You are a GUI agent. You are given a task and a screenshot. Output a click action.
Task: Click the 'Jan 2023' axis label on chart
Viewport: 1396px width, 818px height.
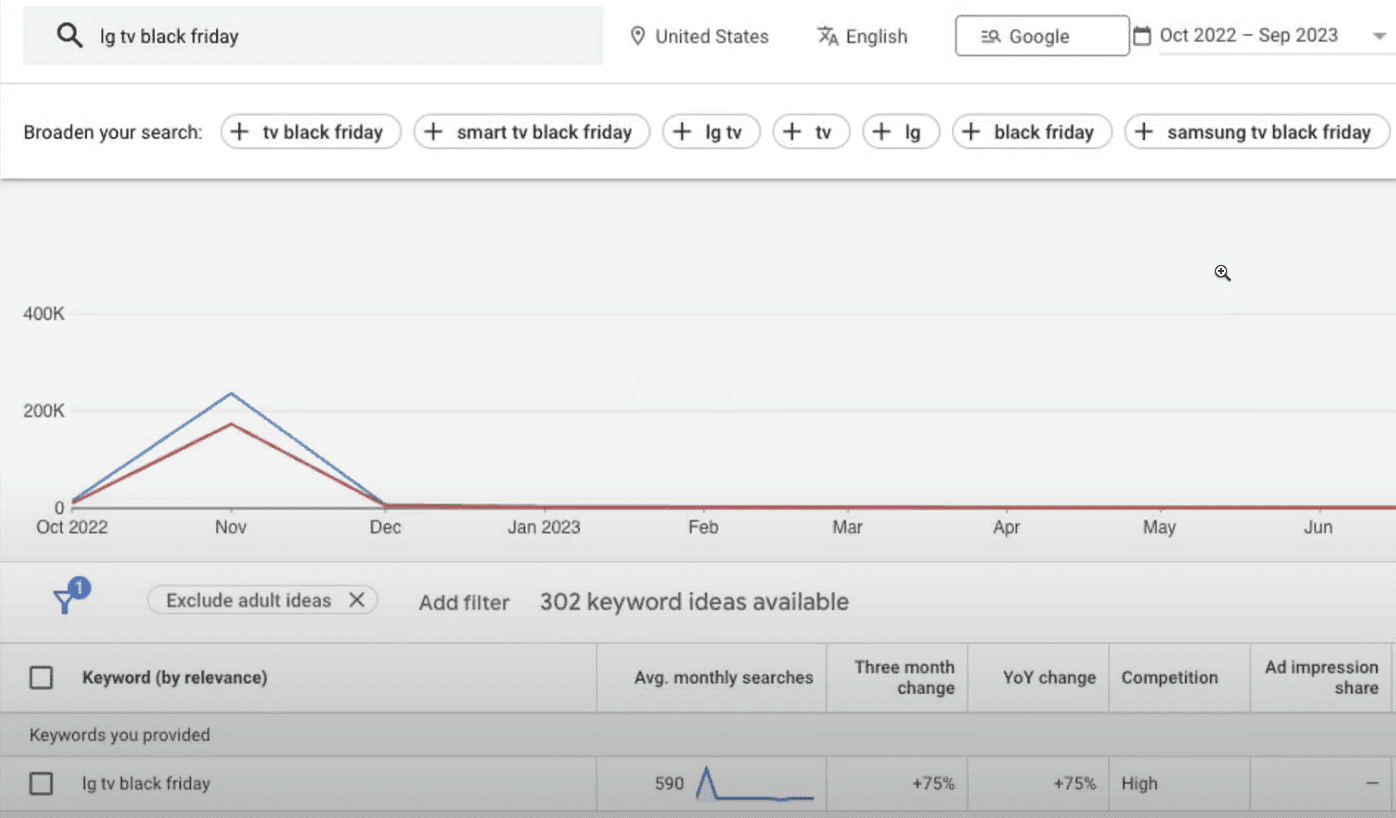(544, 527)
